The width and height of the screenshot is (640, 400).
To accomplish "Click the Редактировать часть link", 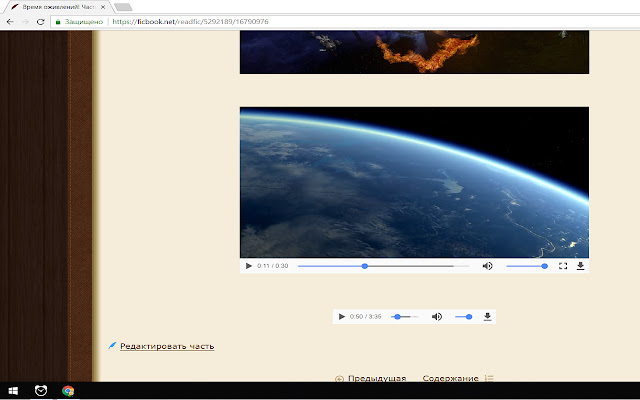I will coord(167,346).
